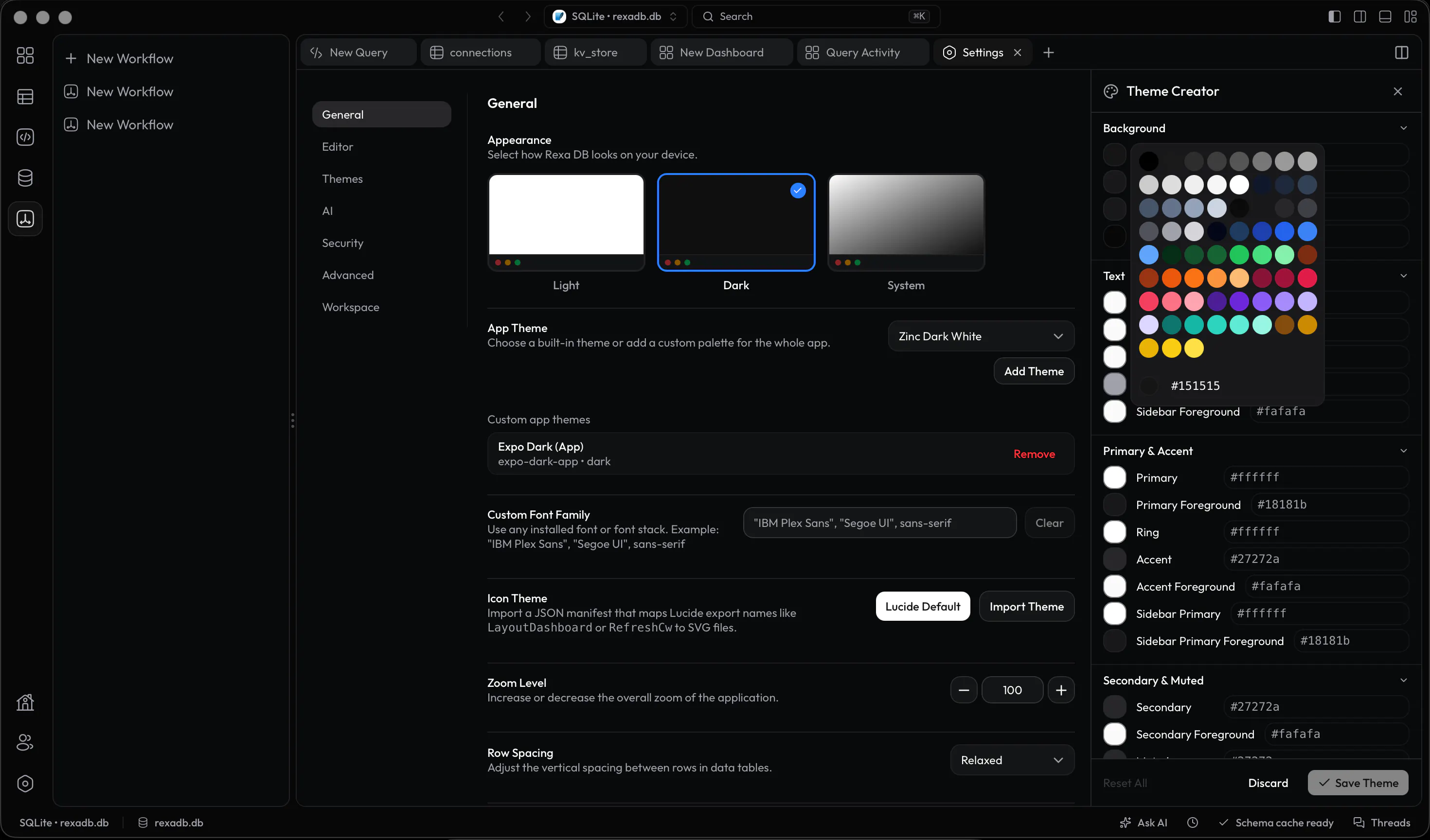Select the Dark appearance option
This screenshot has width=1430, height=840.
click(x=736, y=222)
